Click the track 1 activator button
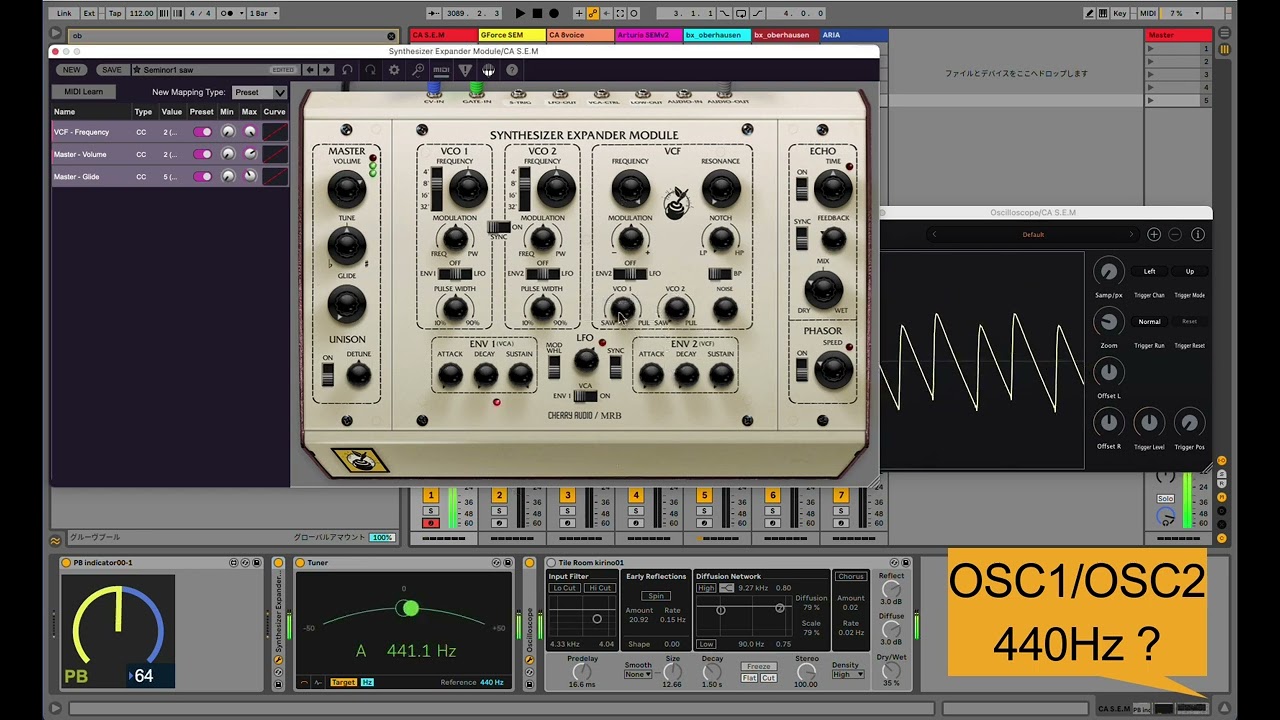 click(431, 495)
